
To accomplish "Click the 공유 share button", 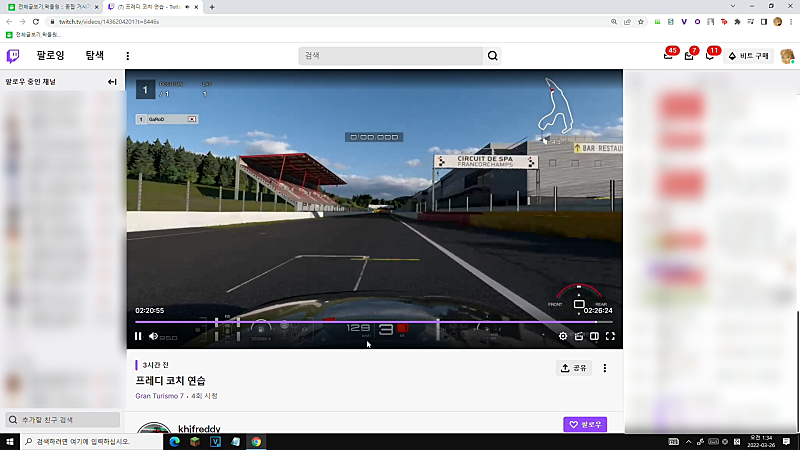I will coord(574,368).
